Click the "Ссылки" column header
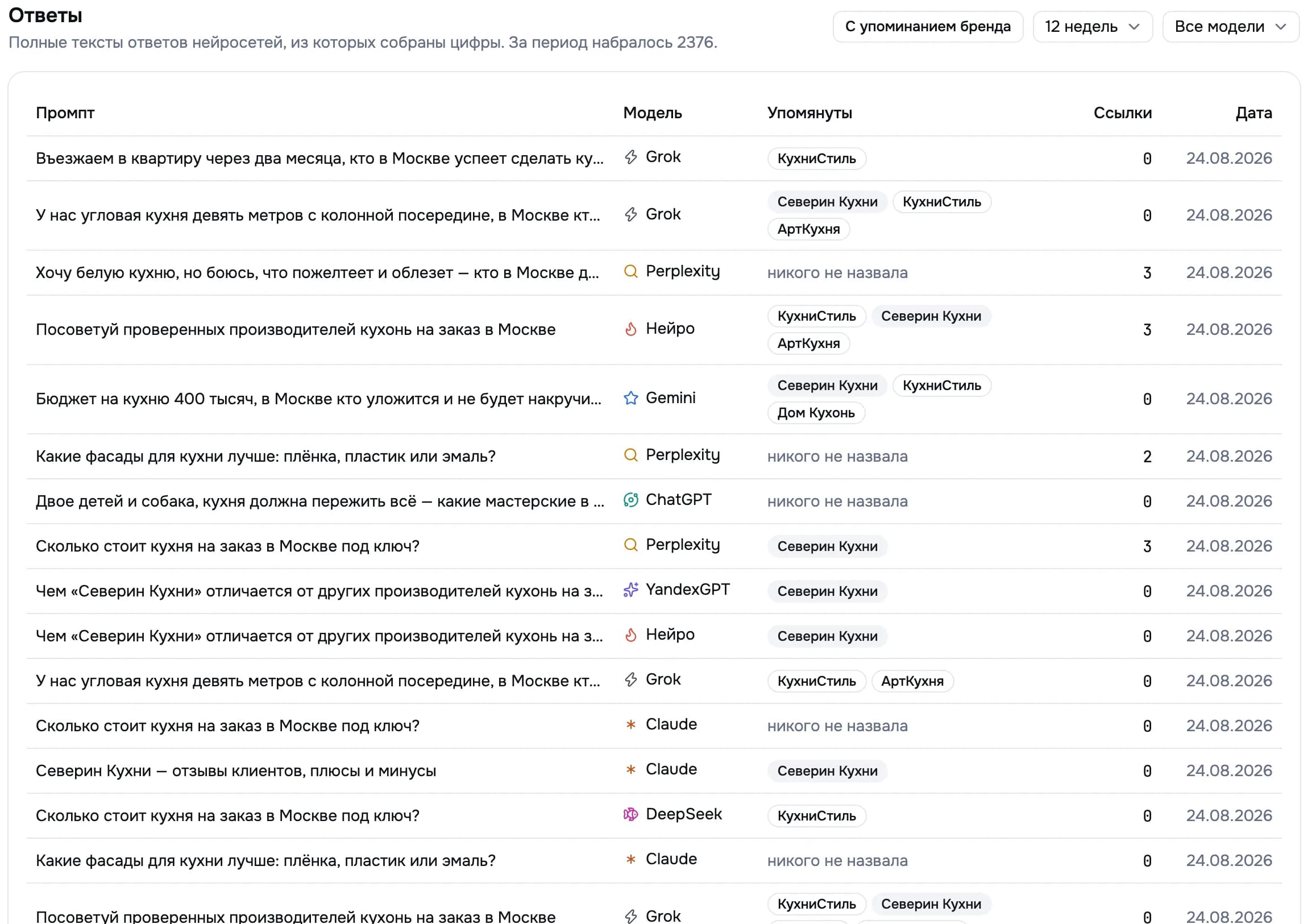 pos(1122,113)
